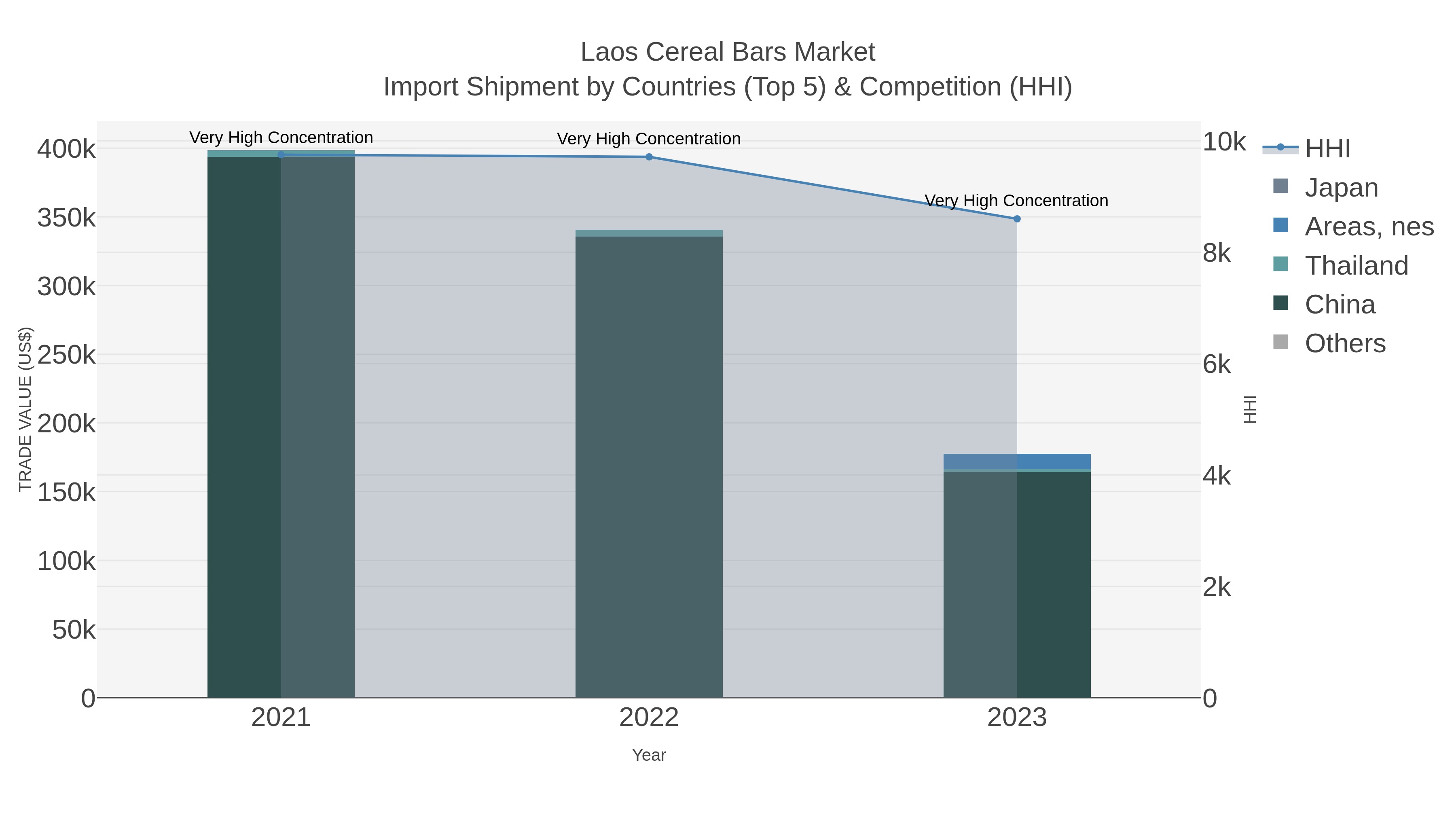The width and height of the screenshot is (1456, 819).
Task: Toggle Others series in the legend
Action: pyautogui.click(x=1329, y=343)
